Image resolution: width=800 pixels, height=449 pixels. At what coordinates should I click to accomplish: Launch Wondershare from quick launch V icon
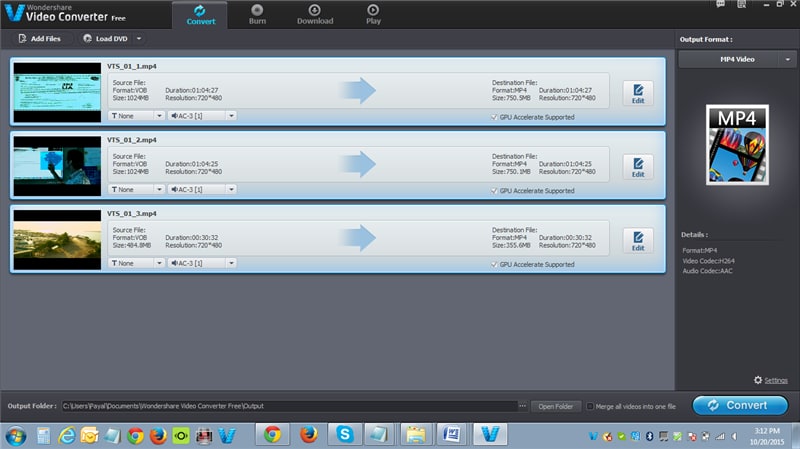click(x=227, y=436)
